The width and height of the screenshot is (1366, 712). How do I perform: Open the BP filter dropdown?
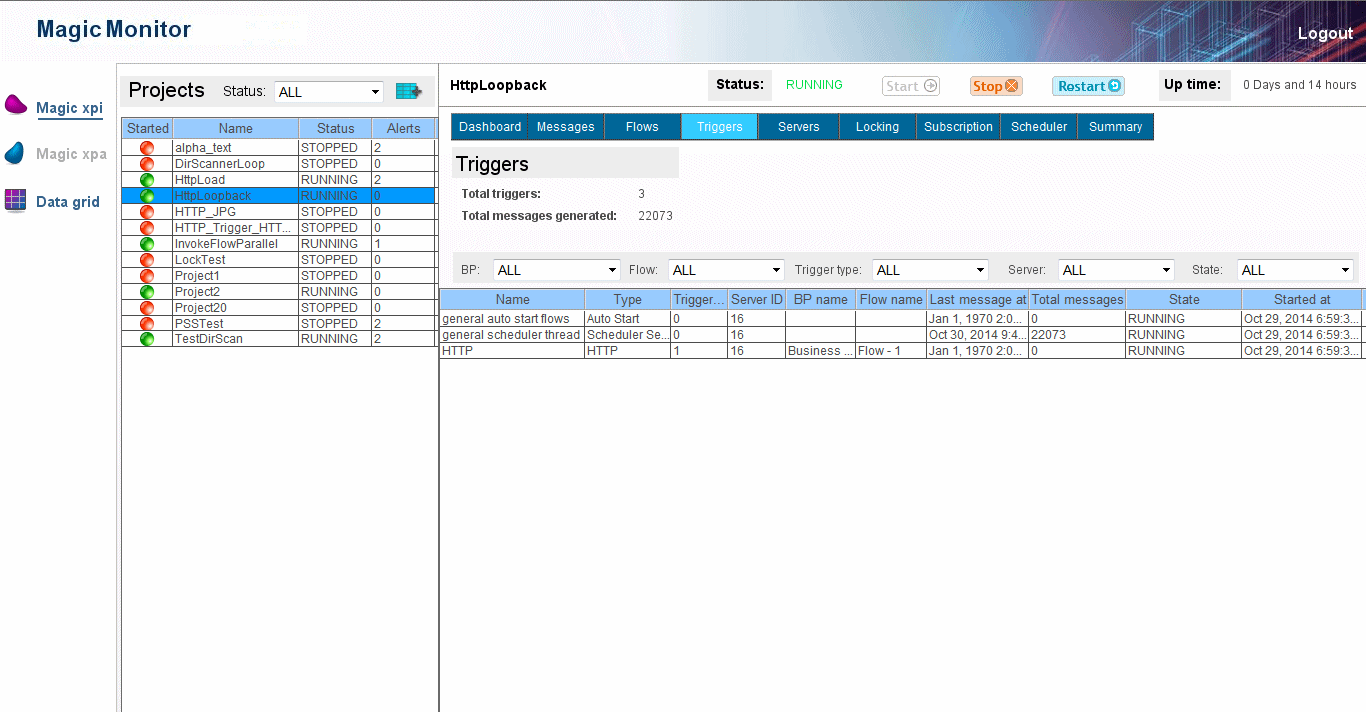(x=557, y=270)
